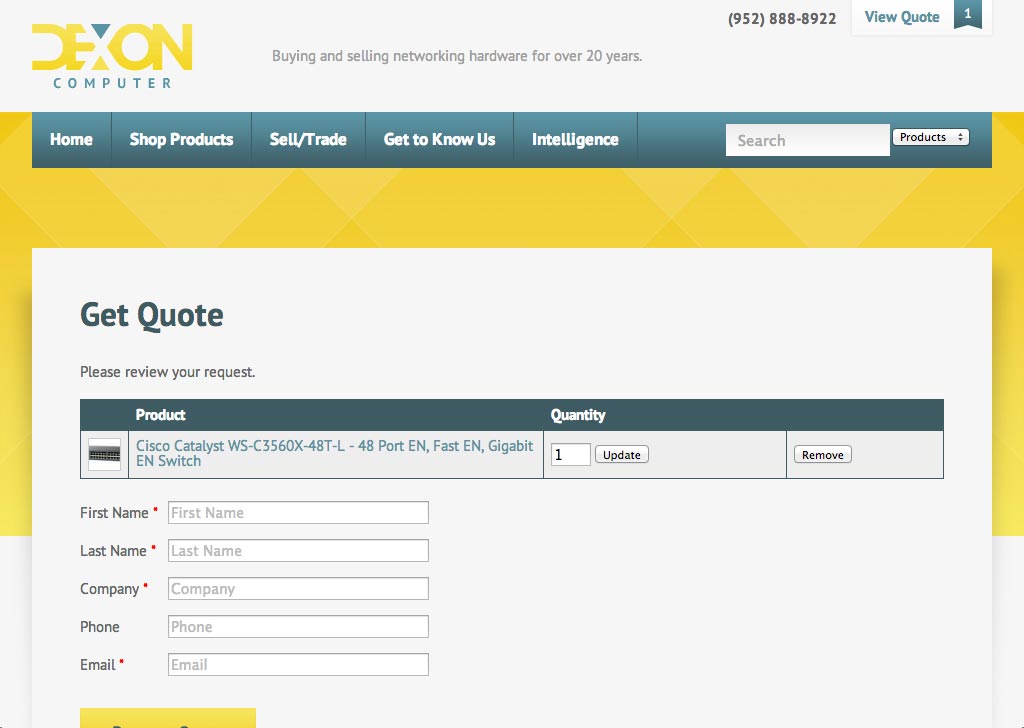Select the Get Quote heading
The width and height of the screenshot is (1024, 728).
pos(152,315)
